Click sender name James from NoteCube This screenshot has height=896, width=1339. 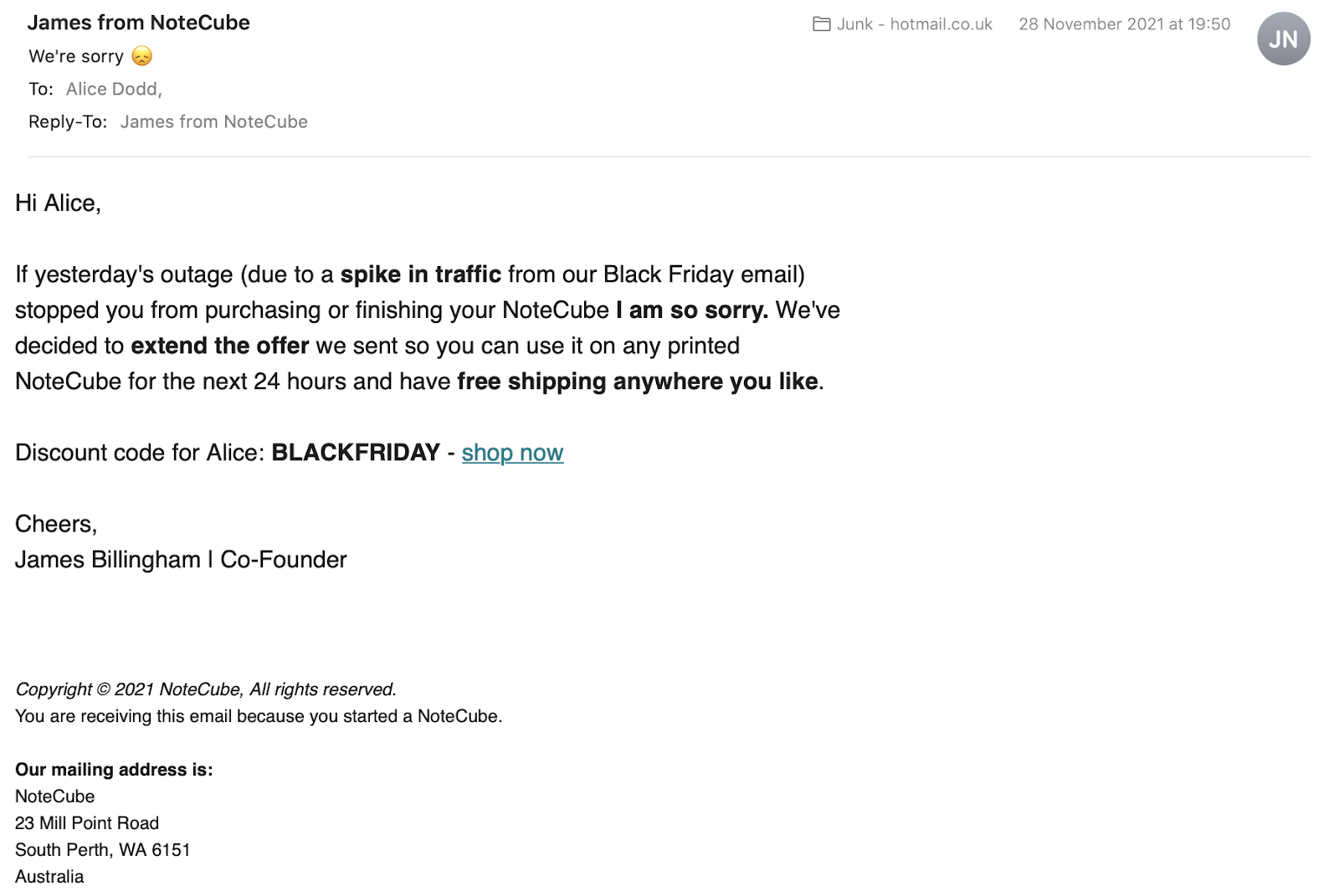coord(138,23)
